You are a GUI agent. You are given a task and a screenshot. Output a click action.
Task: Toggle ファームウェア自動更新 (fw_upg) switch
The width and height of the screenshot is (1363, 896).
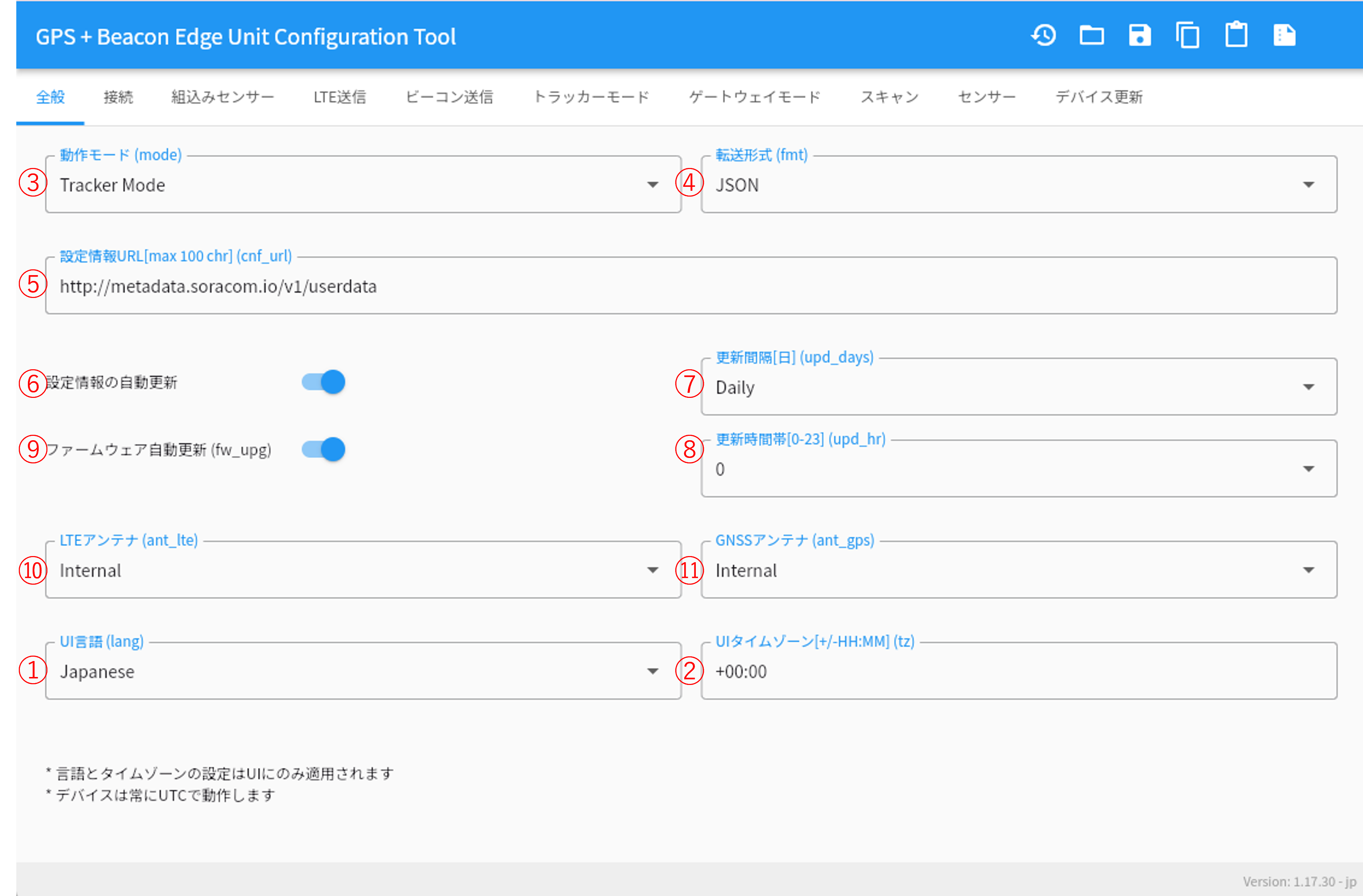click(x=324, y=449)
